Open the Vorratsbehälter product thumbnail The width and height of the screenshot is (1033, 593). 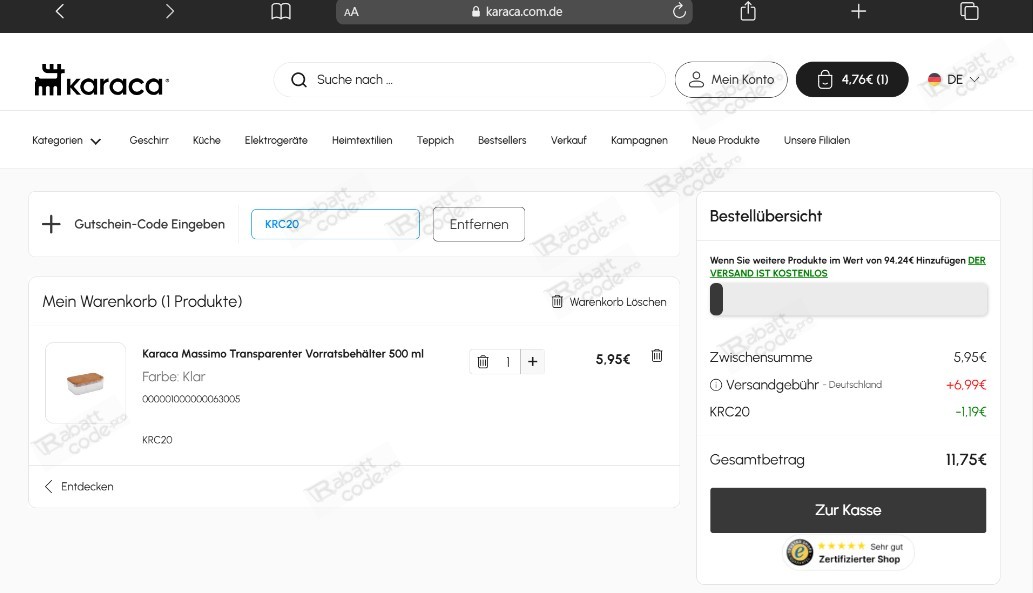pyautogui.click(x=85, y=383)
